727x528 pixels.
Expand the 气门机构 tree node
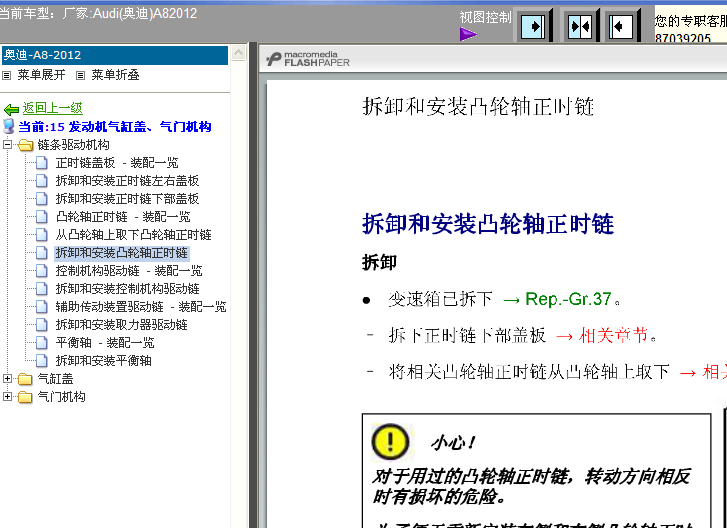tap(8, 397)
